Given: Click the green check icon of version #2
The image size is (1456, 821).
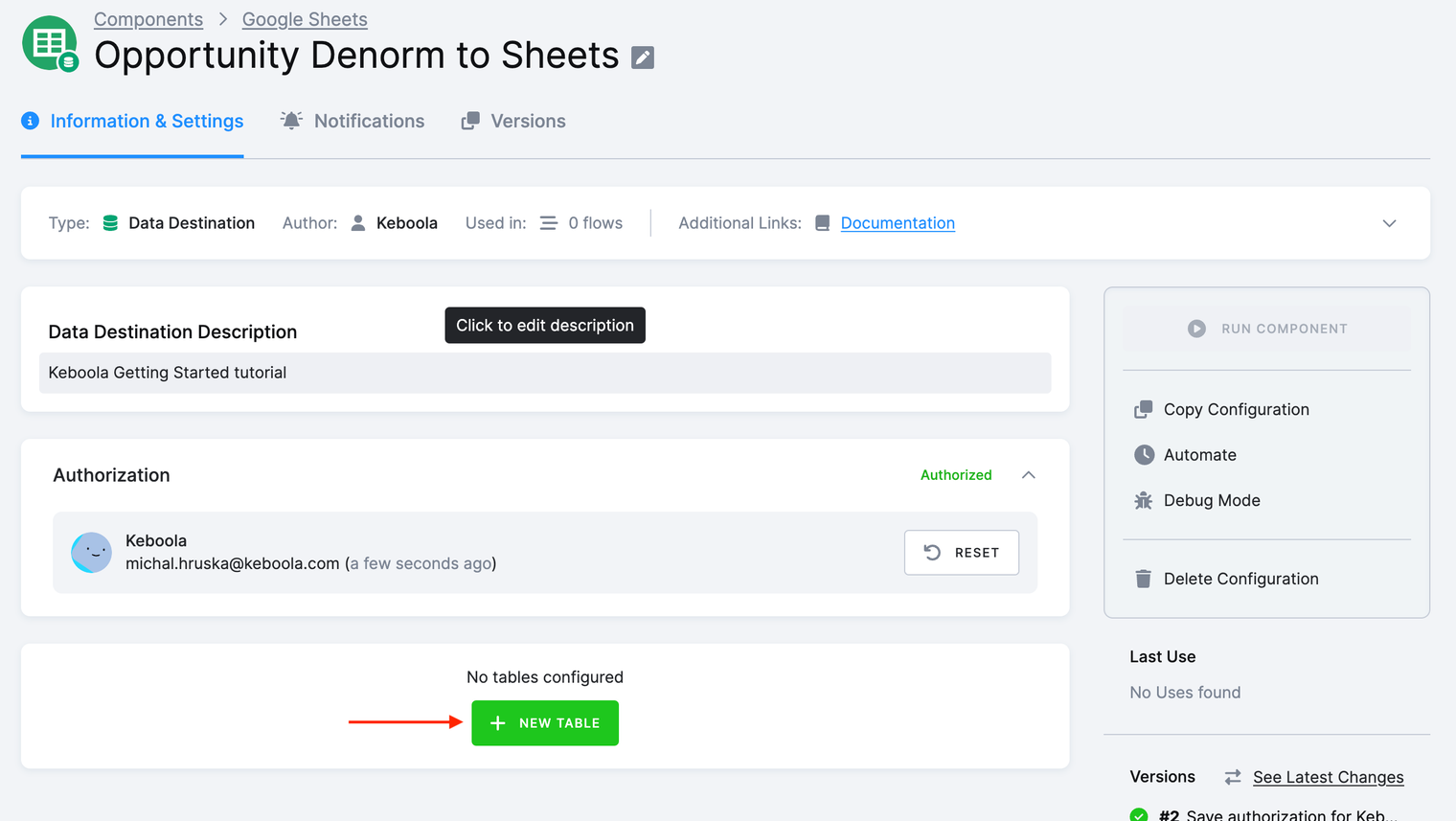Looking at the screenshot, I should click(x=1139, y=814).
